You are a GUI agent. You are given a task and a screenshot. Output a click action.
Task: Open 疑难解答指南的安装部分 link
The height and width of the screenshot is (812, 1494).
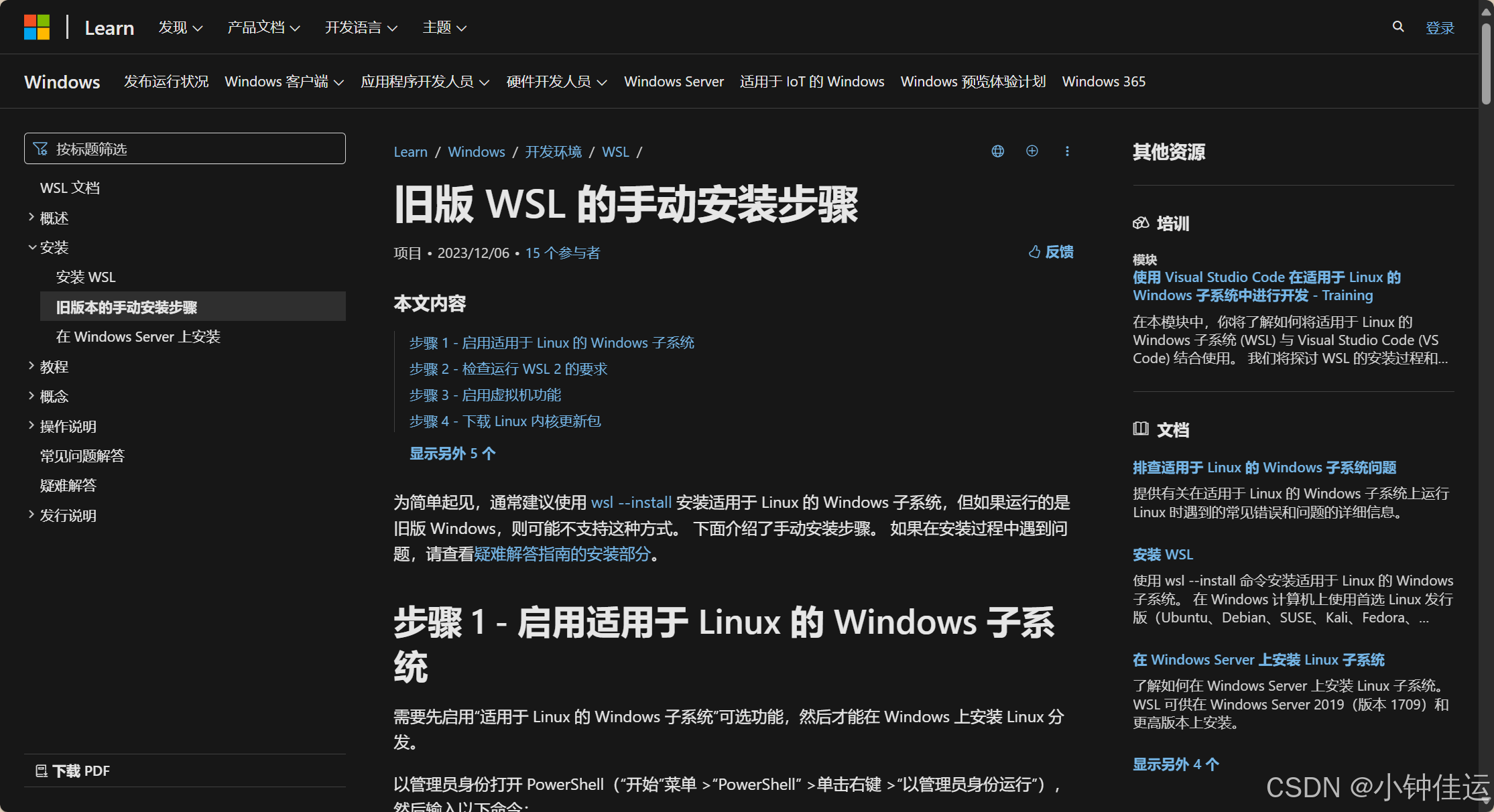pos(562,554)
